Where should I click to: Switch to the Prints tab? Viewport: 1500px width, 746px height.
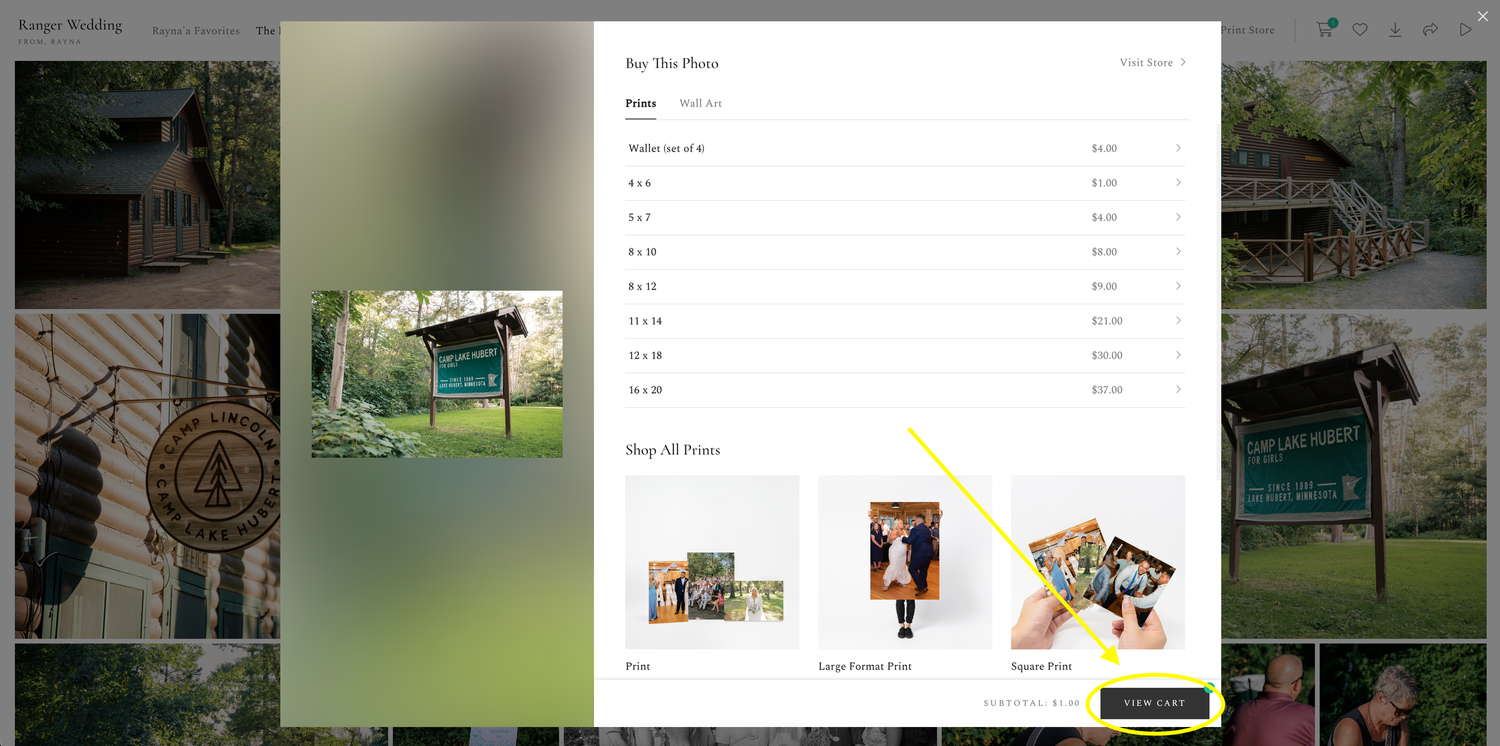pos(641,103)
